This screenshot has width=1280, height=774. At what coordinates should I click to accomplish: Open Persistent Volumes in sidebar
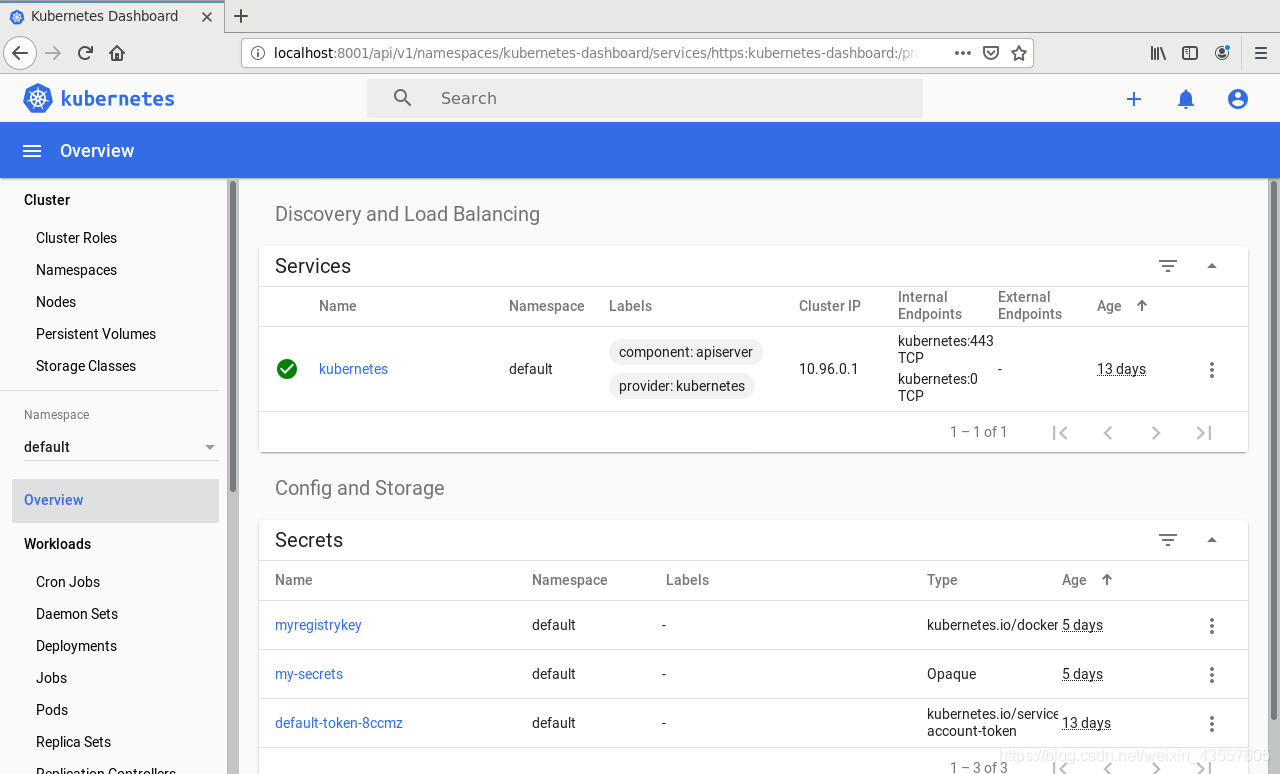point(96,334)
